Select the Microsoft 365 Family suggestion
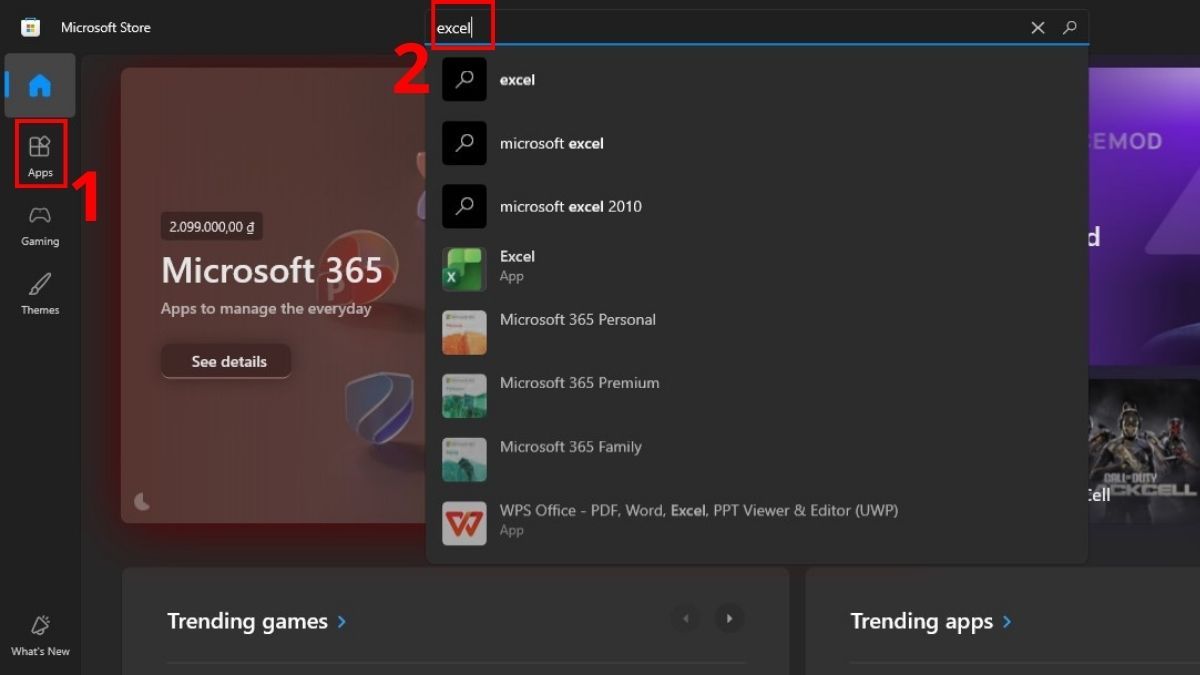Image resolution: width=1200 pixels, height=675 pixels. (x=571, y=447)
